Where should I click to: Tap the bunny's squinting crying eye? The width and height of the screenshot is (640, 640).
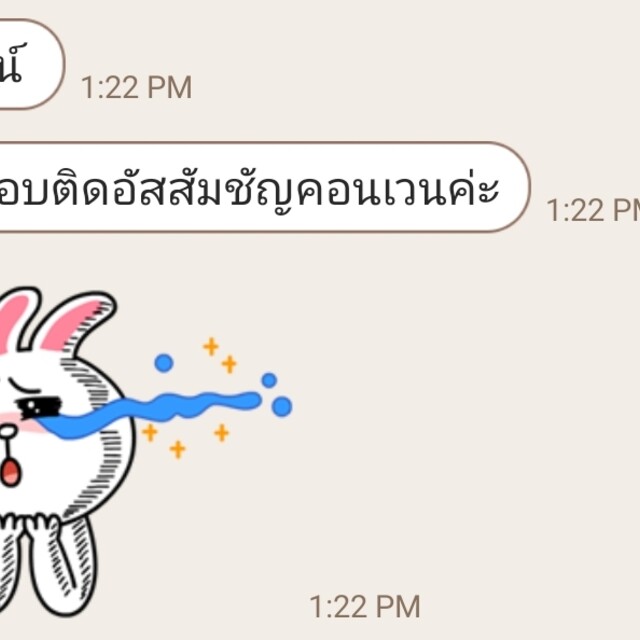(x=39, y=407)
